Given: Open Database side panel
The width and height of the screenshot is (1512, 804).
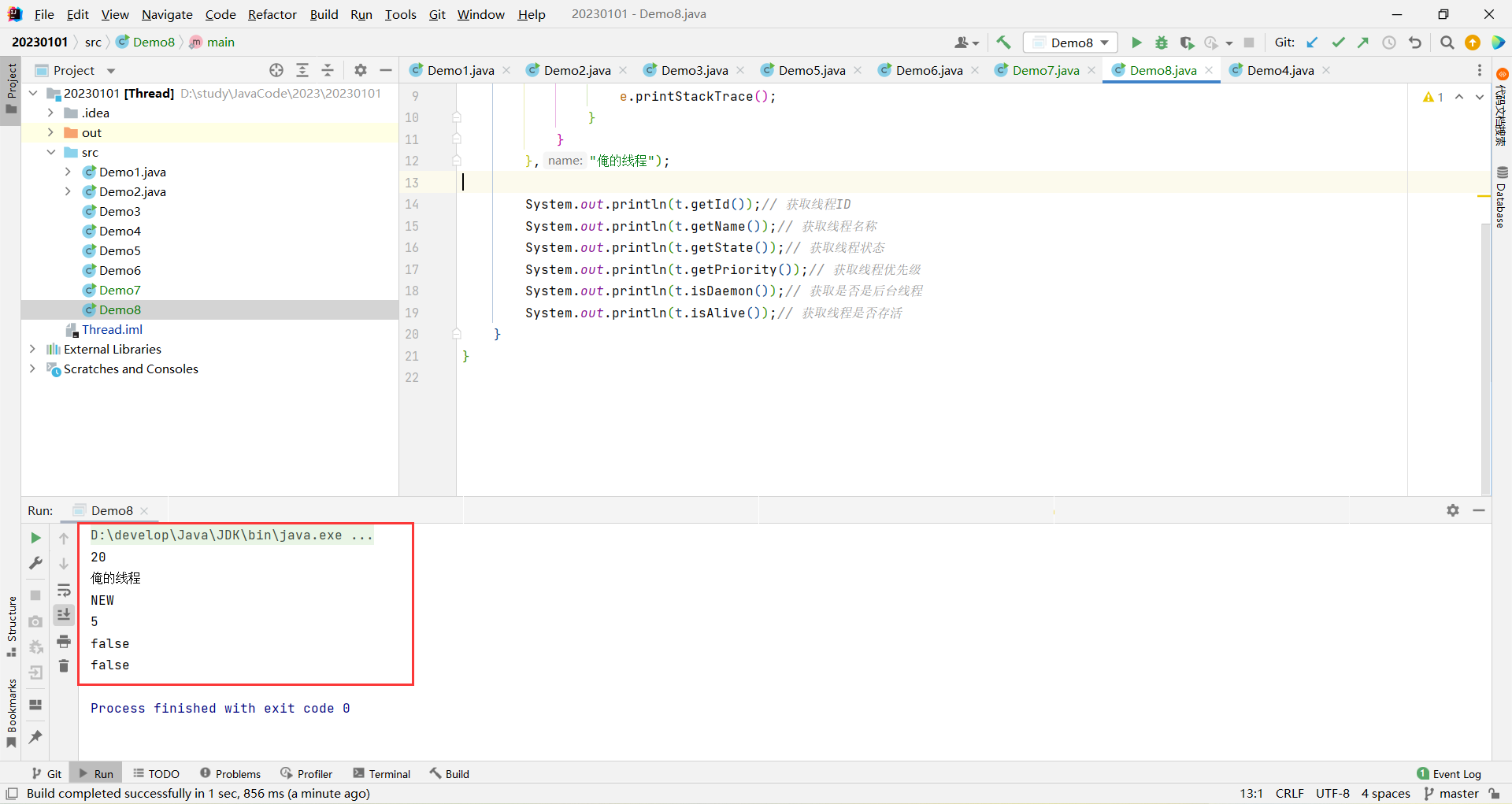Looking at the screenshot, I should coord(1502,198).
